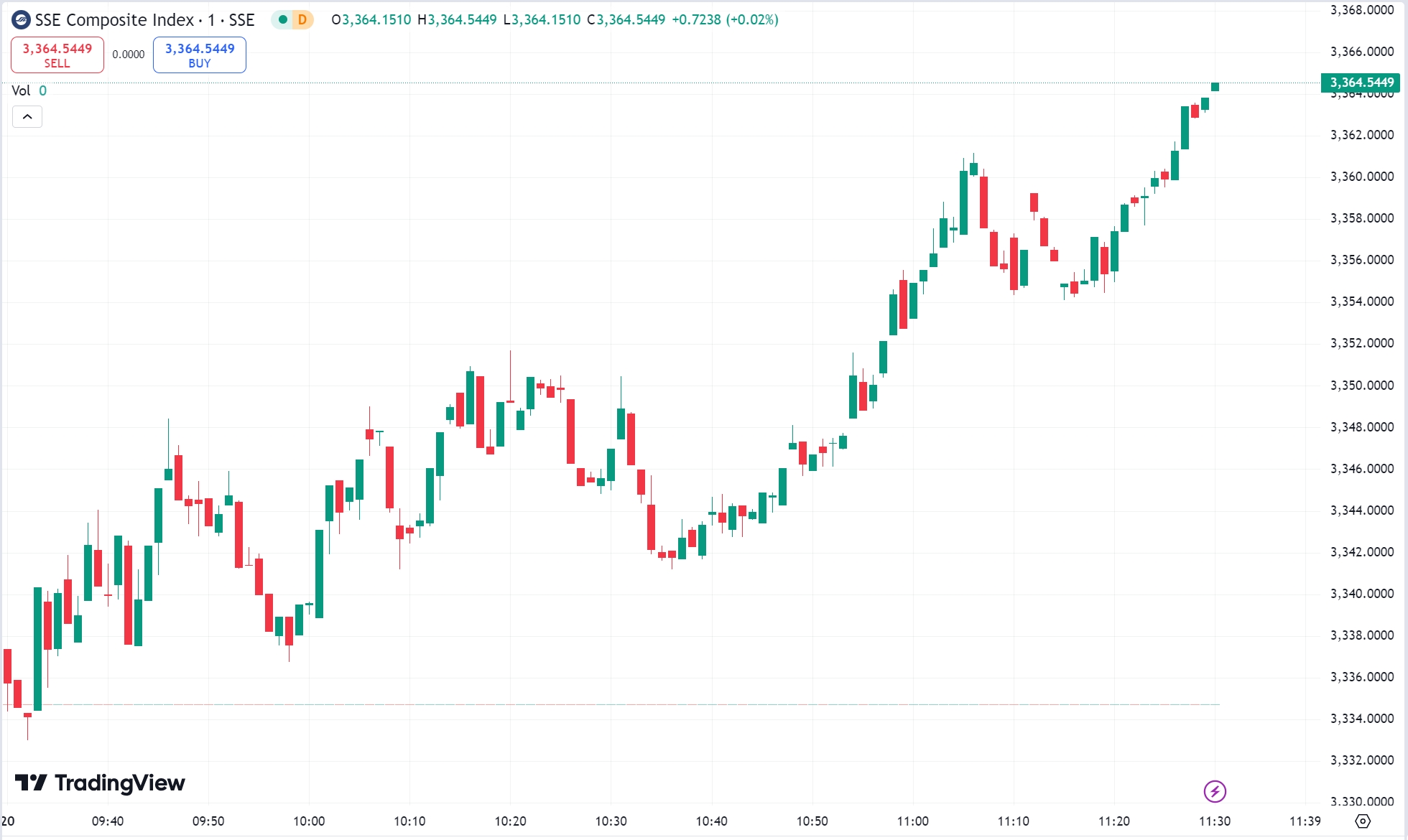Viewport: 1408px width, 840px height.
Task: Click the green current price label on axis
Action: [1361, 83]
